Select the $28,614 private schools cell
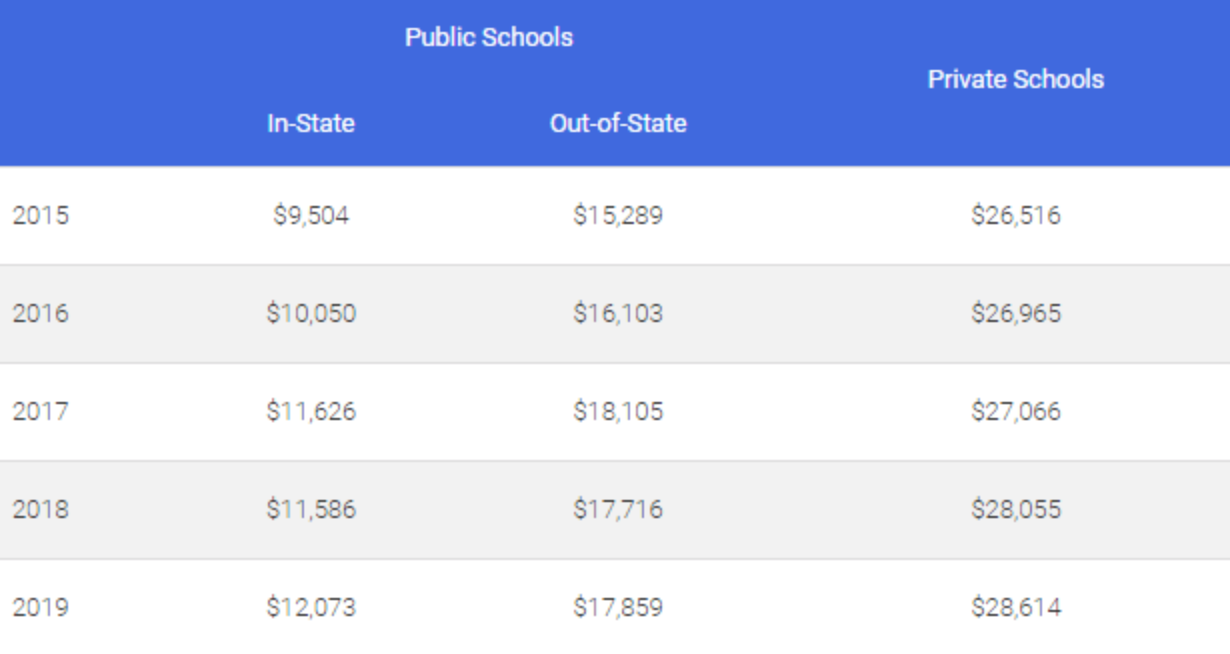1230x654 pixels. point(1015,608)
